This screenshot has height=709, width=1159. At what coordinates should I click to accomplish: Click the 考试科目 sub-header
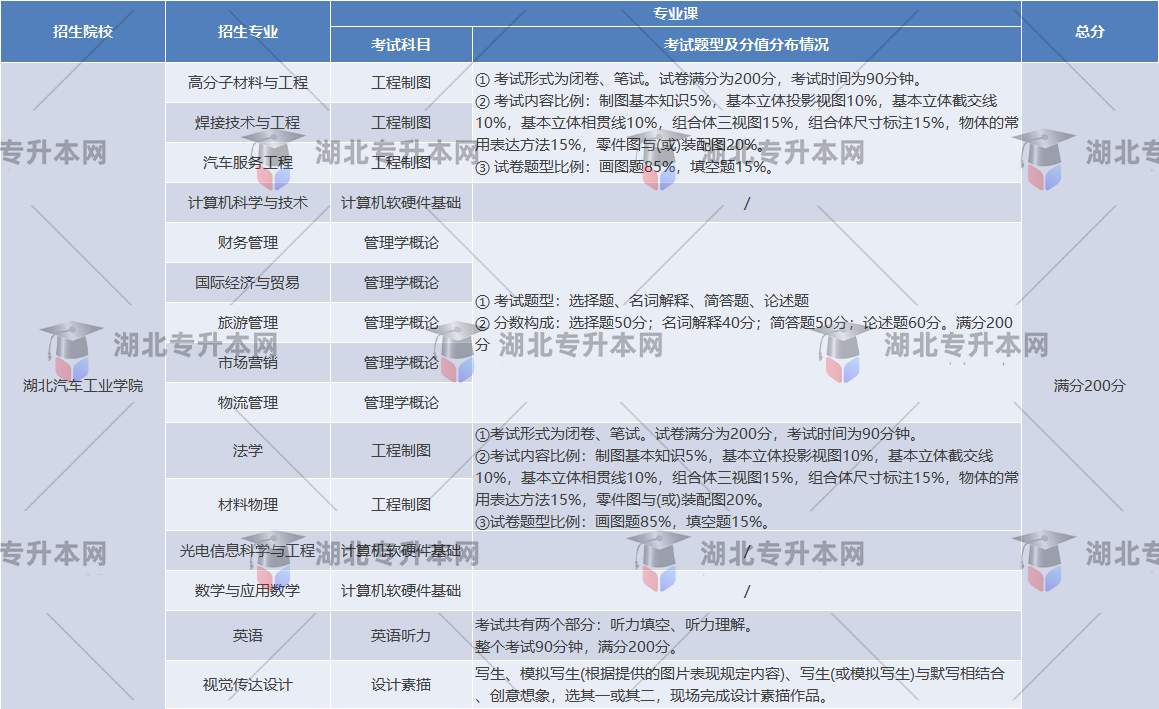pyautogui.click(x=401, y=45)
